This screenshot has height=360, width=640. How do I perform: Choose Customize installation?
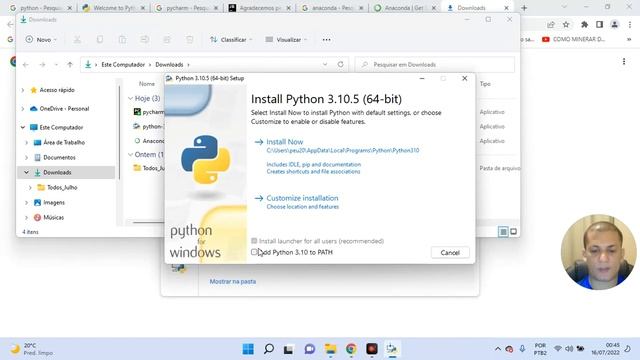pos(302,198)
